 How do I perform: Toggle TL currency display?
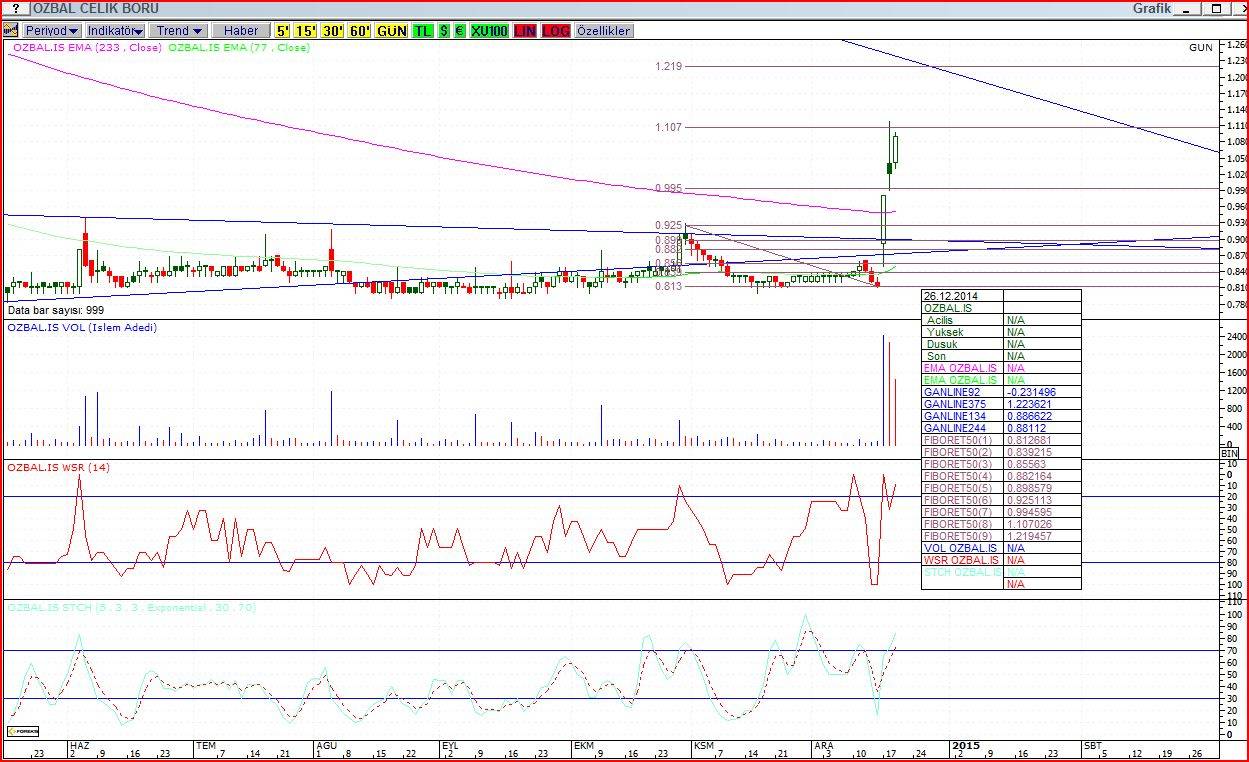point(423,31)
